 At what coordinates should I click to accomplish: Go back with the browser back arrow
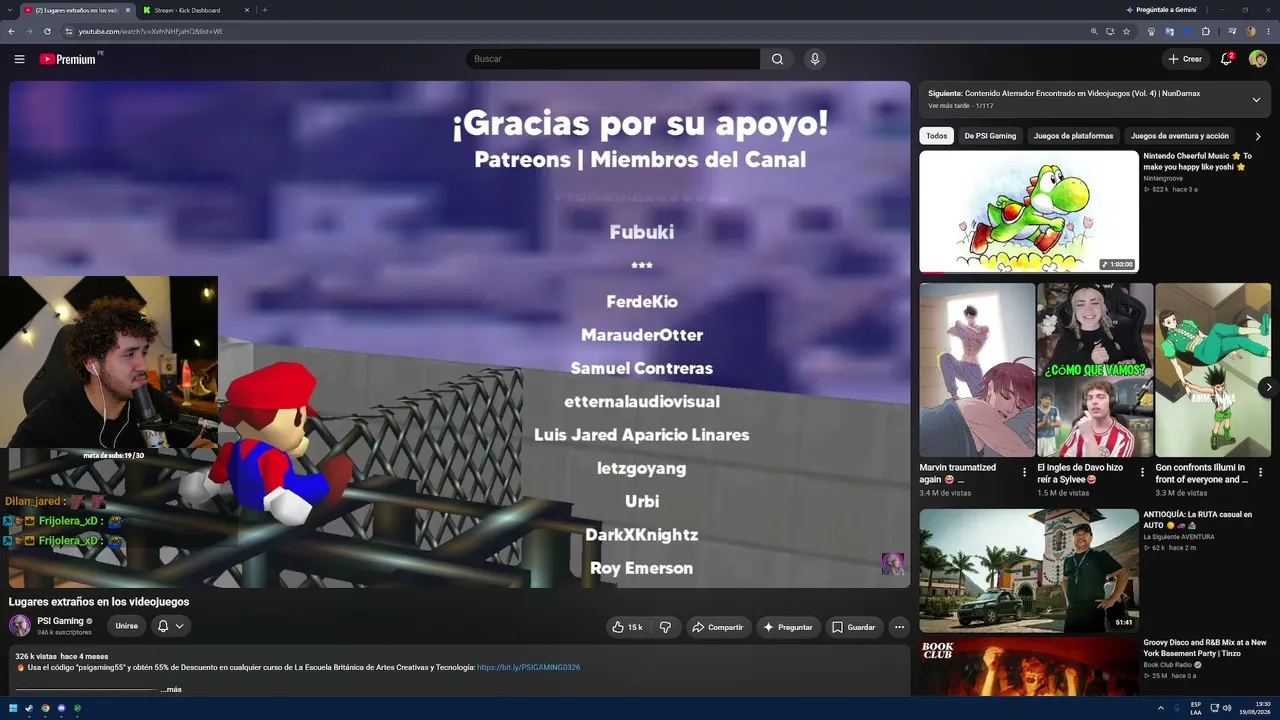(x=11, y=31)
